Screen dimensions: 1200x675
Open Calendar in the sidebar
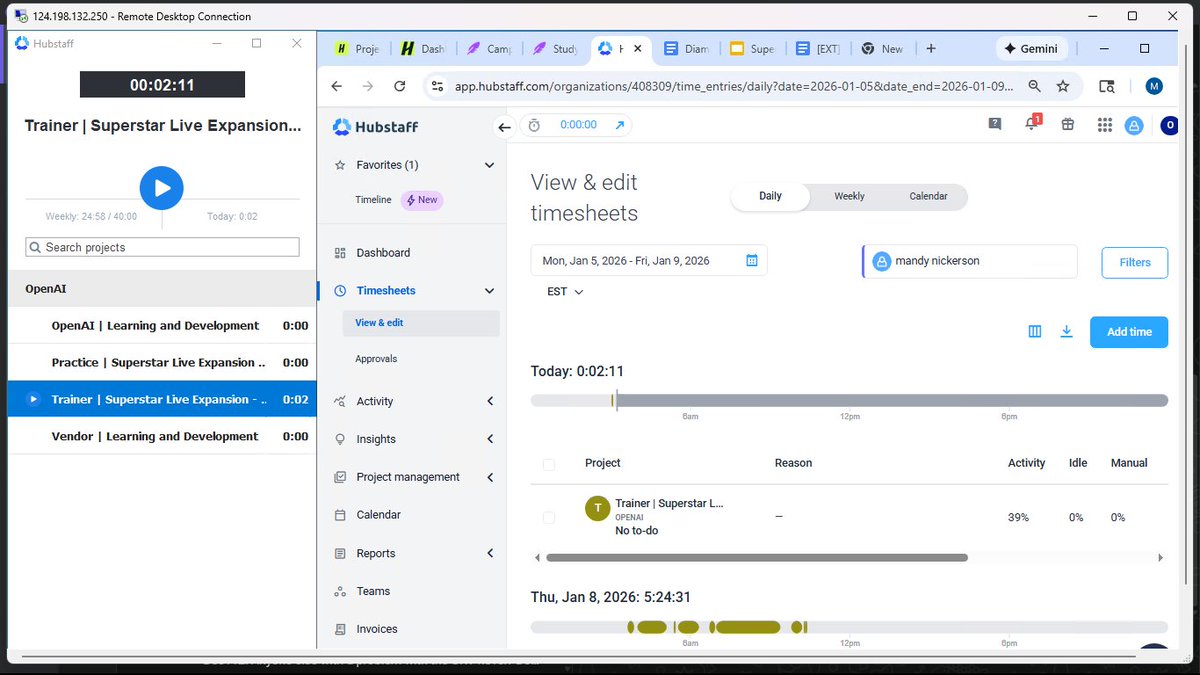click(x=378, y=515)
